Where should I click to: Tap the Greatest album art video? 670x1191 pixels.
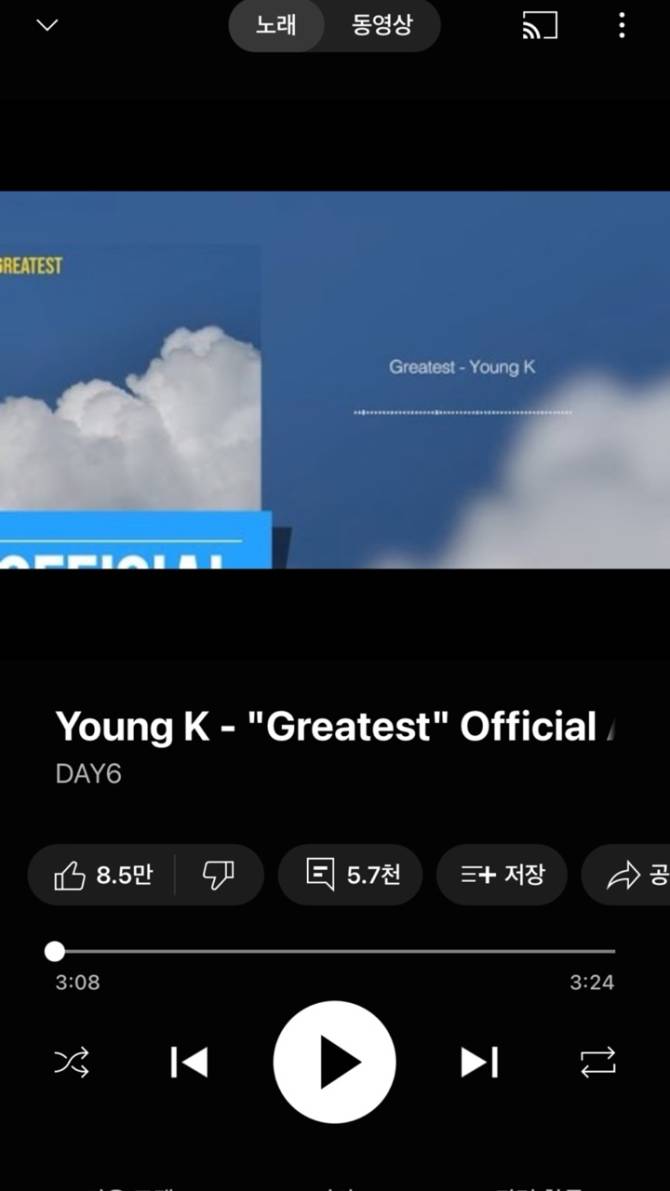tap(335, 379)
